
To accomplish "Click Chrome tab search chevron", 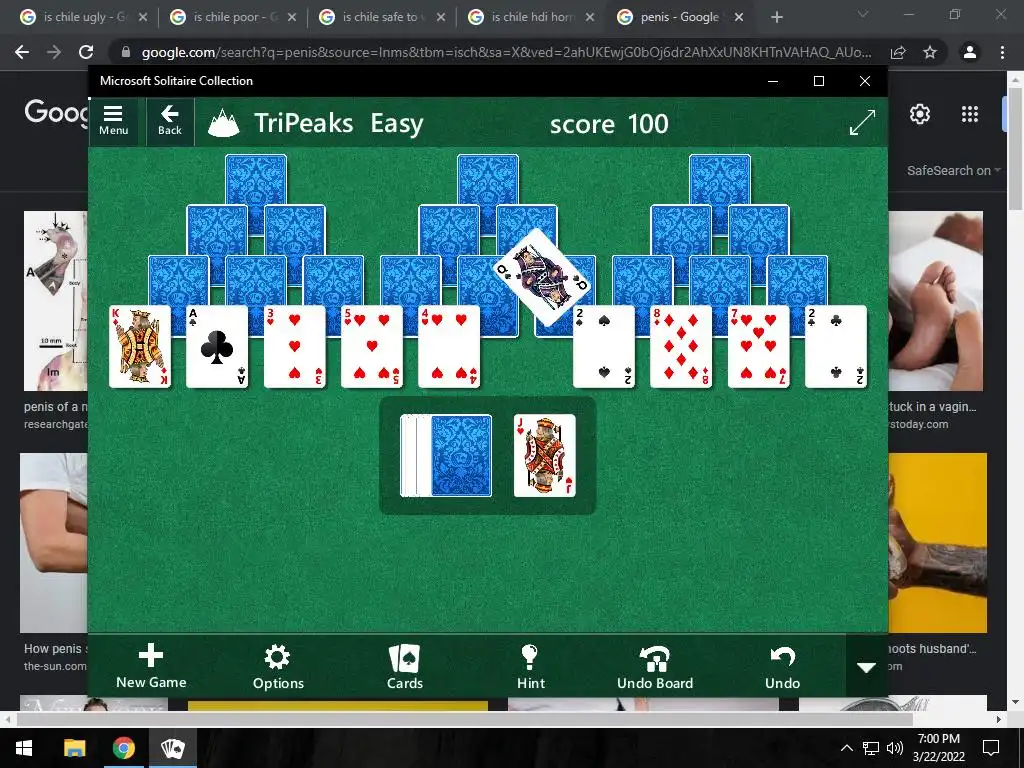I will pos(863,14).
